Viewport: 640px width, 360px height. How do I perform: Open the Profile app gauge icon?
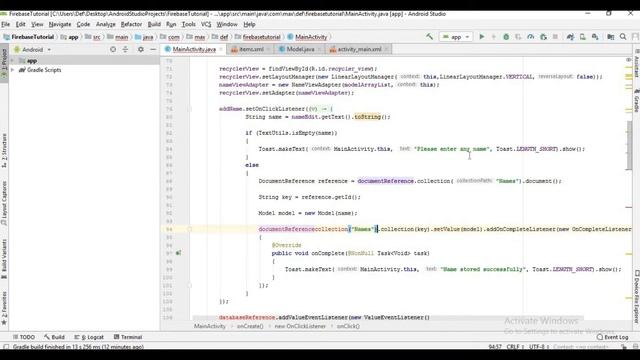coord(531,37)
